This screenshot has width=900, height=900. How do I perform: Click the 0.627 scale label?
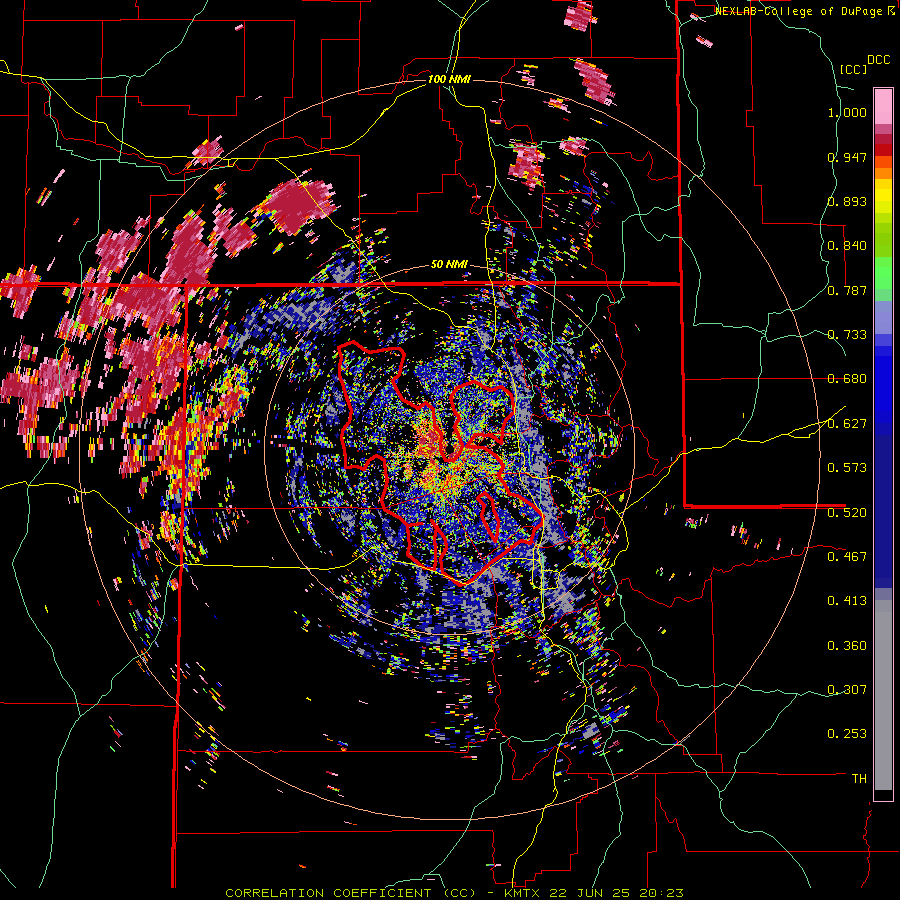pos(847,423)
